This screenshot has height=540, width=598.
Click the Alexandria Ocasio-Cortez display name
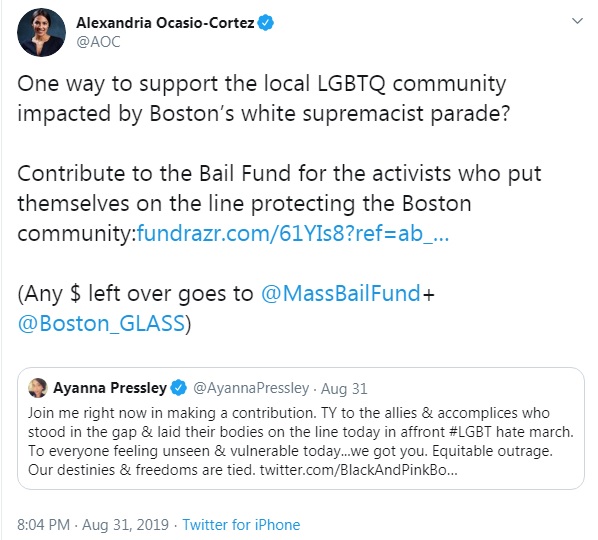coord(165,23)
